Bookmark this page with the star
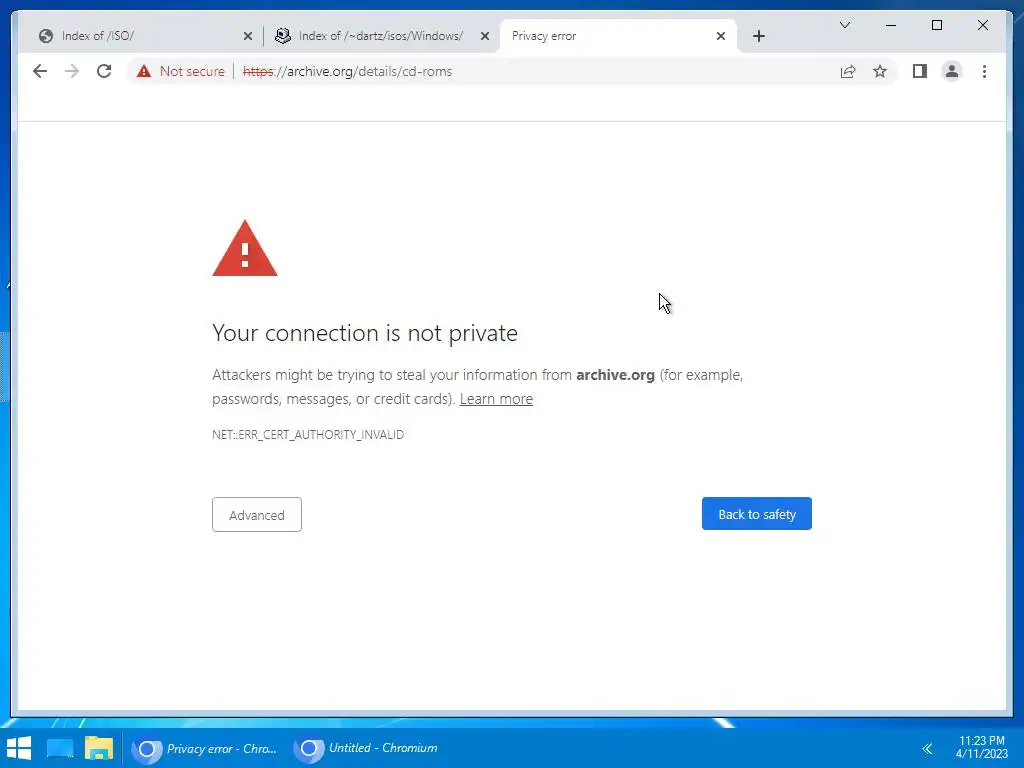The height and width of the screenshot is (768, 1024). point(880,71)
